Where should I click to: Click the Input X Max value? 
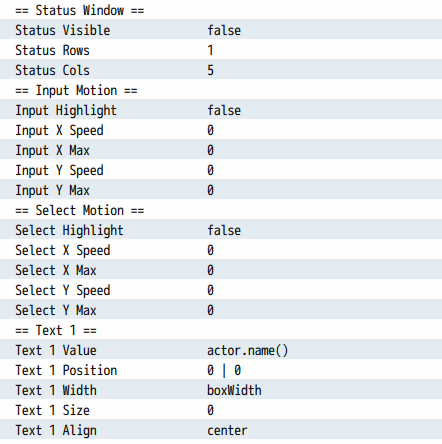click(x=210, y=150)
